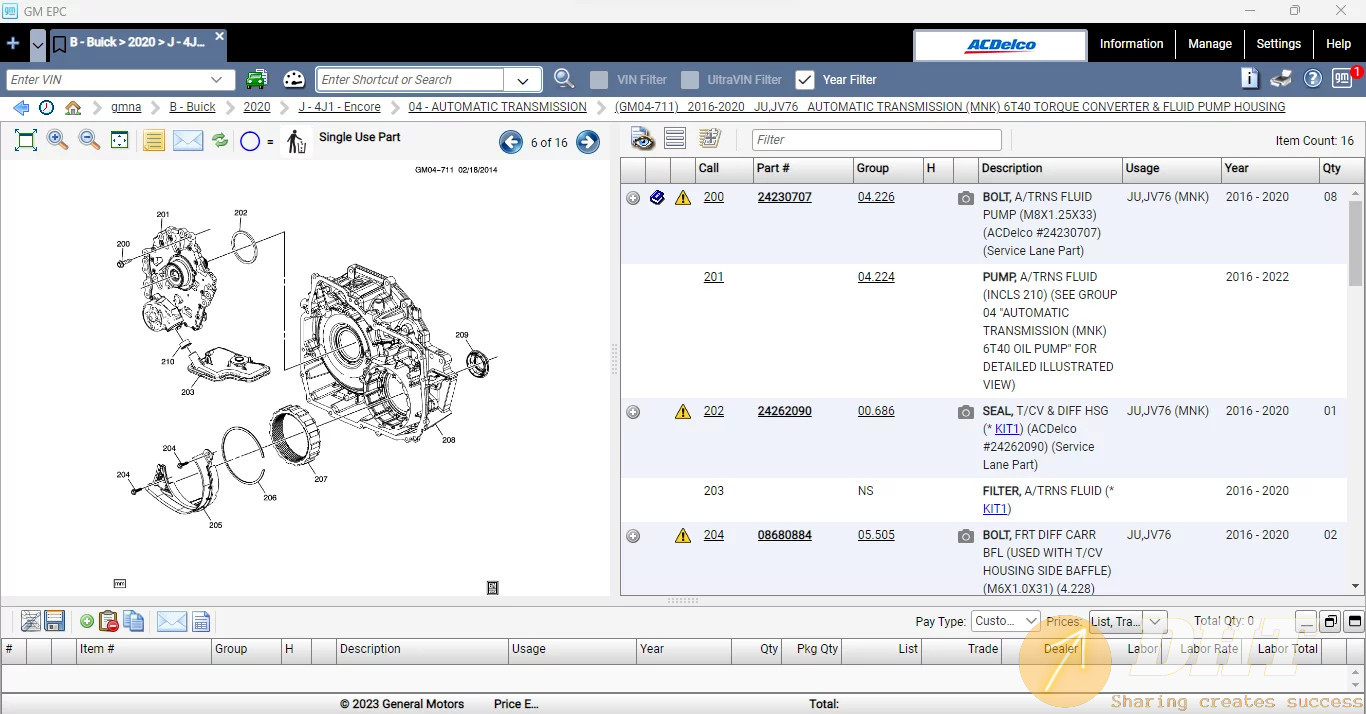Expand the bolt 08680884 row plus
The image size is (1366, 714).
633,536
